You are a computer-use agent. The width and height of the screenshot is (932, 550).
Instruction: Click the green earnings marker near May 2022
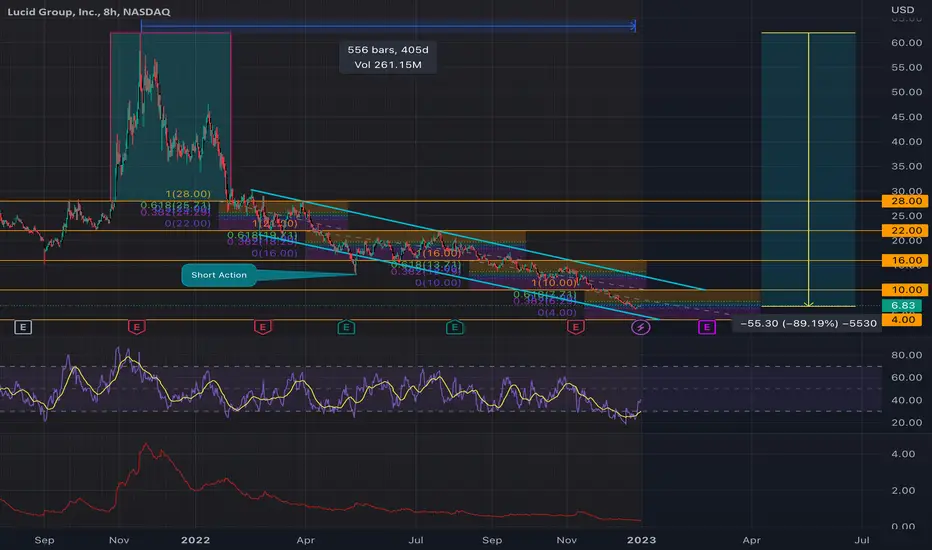point(347,327)
